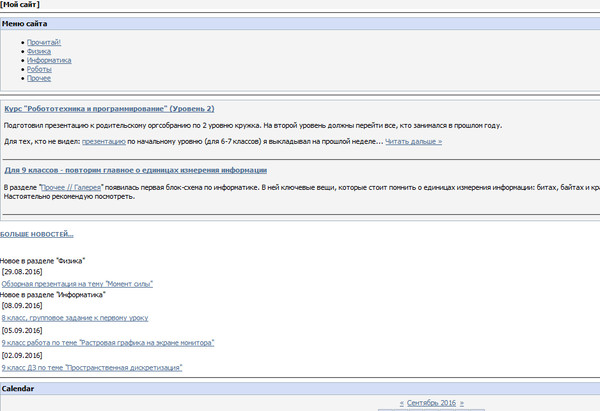The height and width of the screenshot is (411, 600).
Task: Open the Для 9 классов article title
Action: coord(135,170)
